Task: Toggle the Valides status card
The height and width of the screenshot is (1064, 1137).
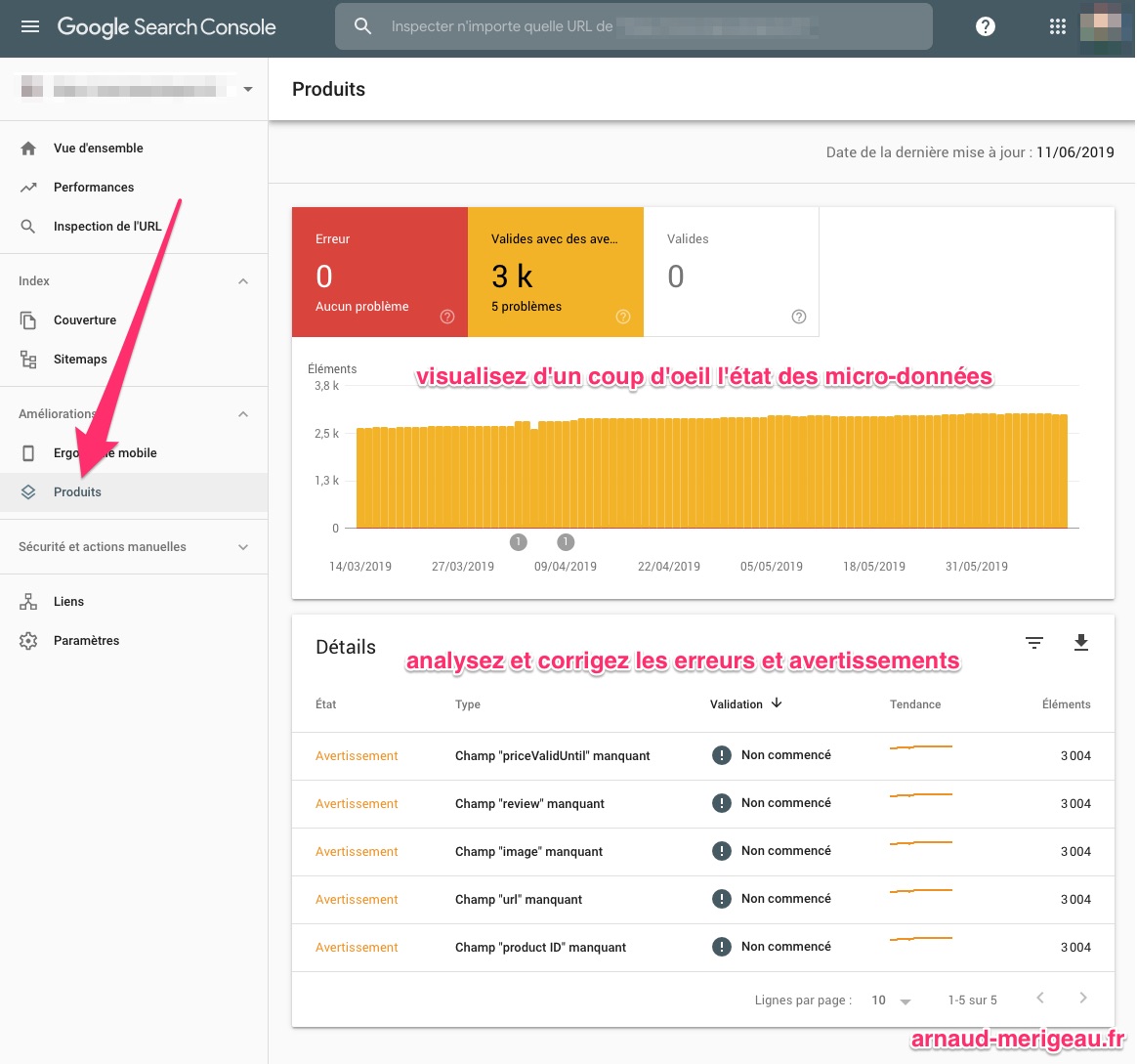Action: click(x=731, y=273)
